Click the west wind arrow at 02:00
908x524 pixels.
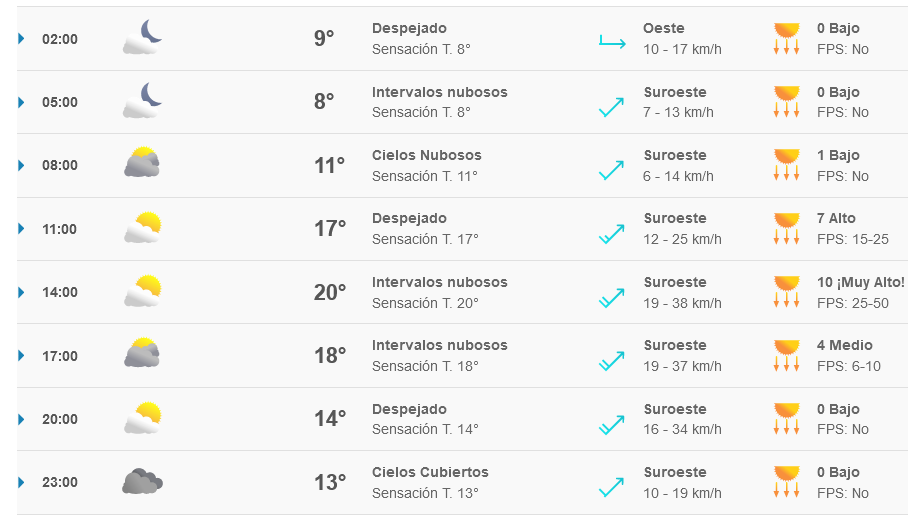click(610, 41)
